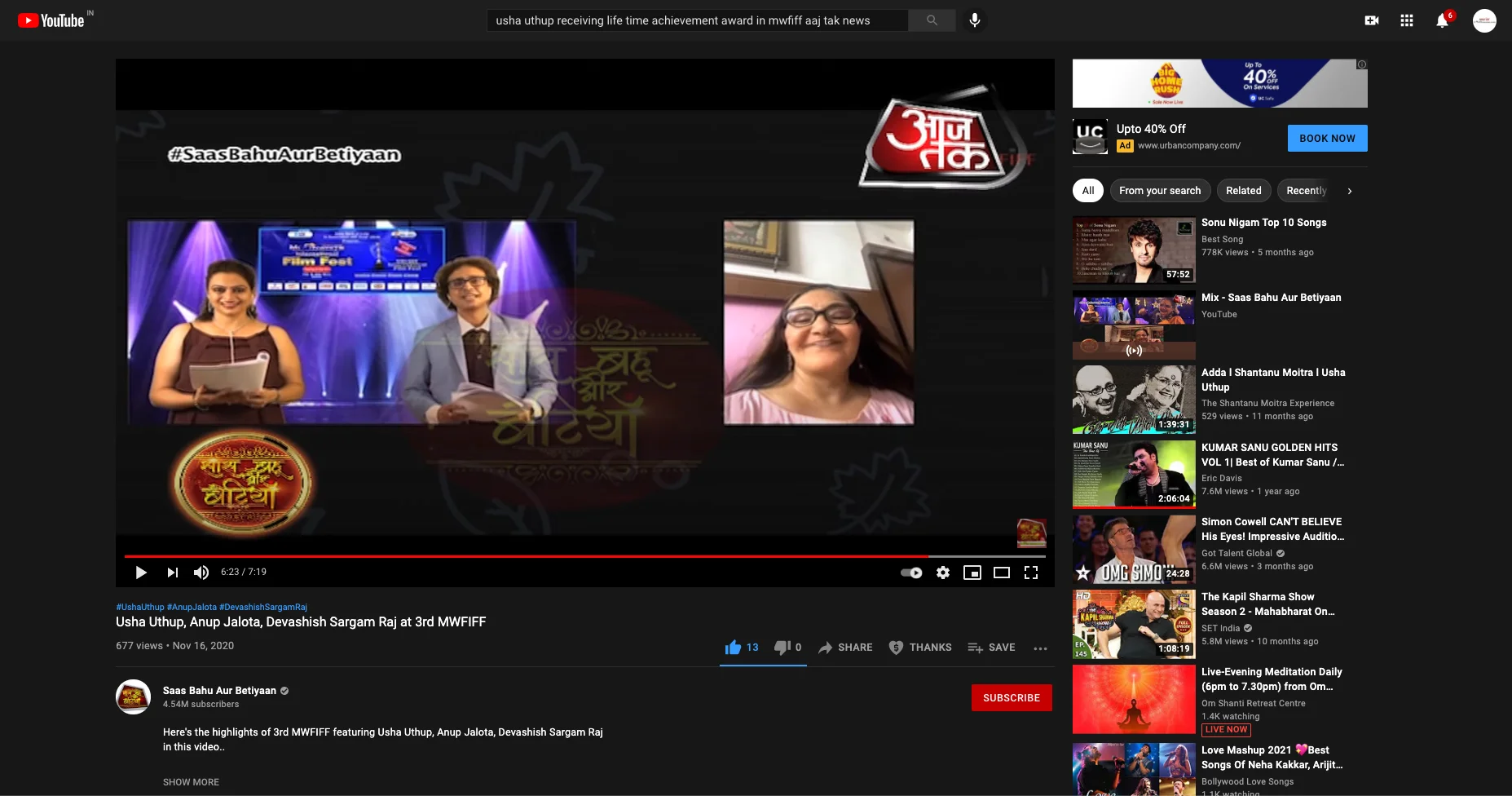Seek using the red video progress bar
This screenshot has width=1512, height=796.
pos(584,556)
